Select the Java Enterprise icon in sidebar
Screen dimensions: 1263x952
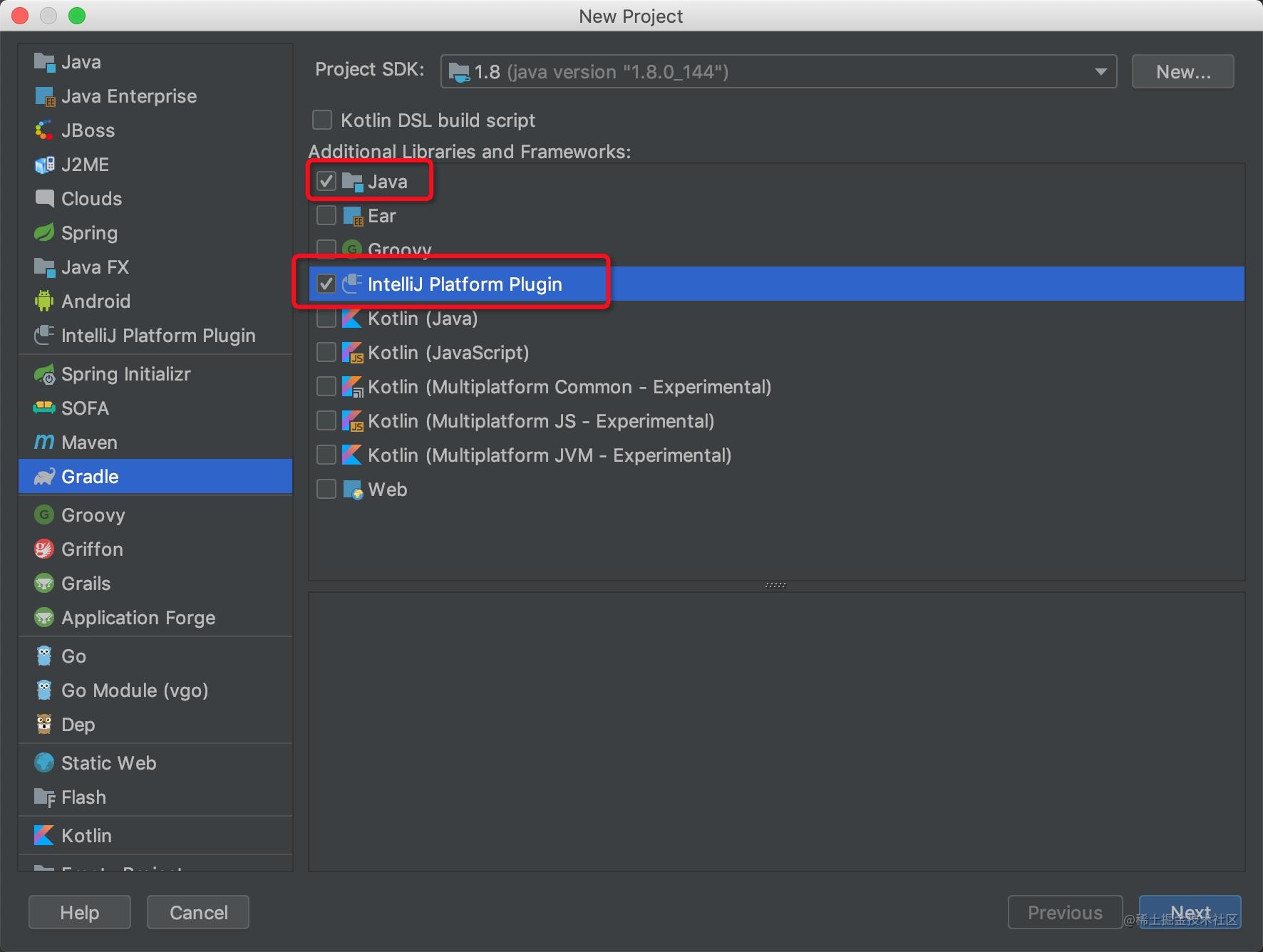pyautogui.click(x=44, y=96)
